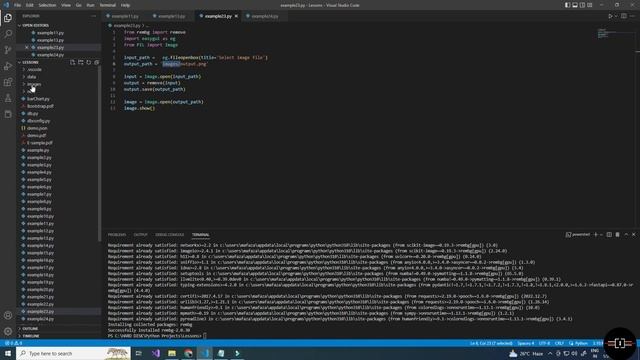Switch to the PROBLEMS panel tab
This screenshot has height=360, width=640.
tap(117, 235)
